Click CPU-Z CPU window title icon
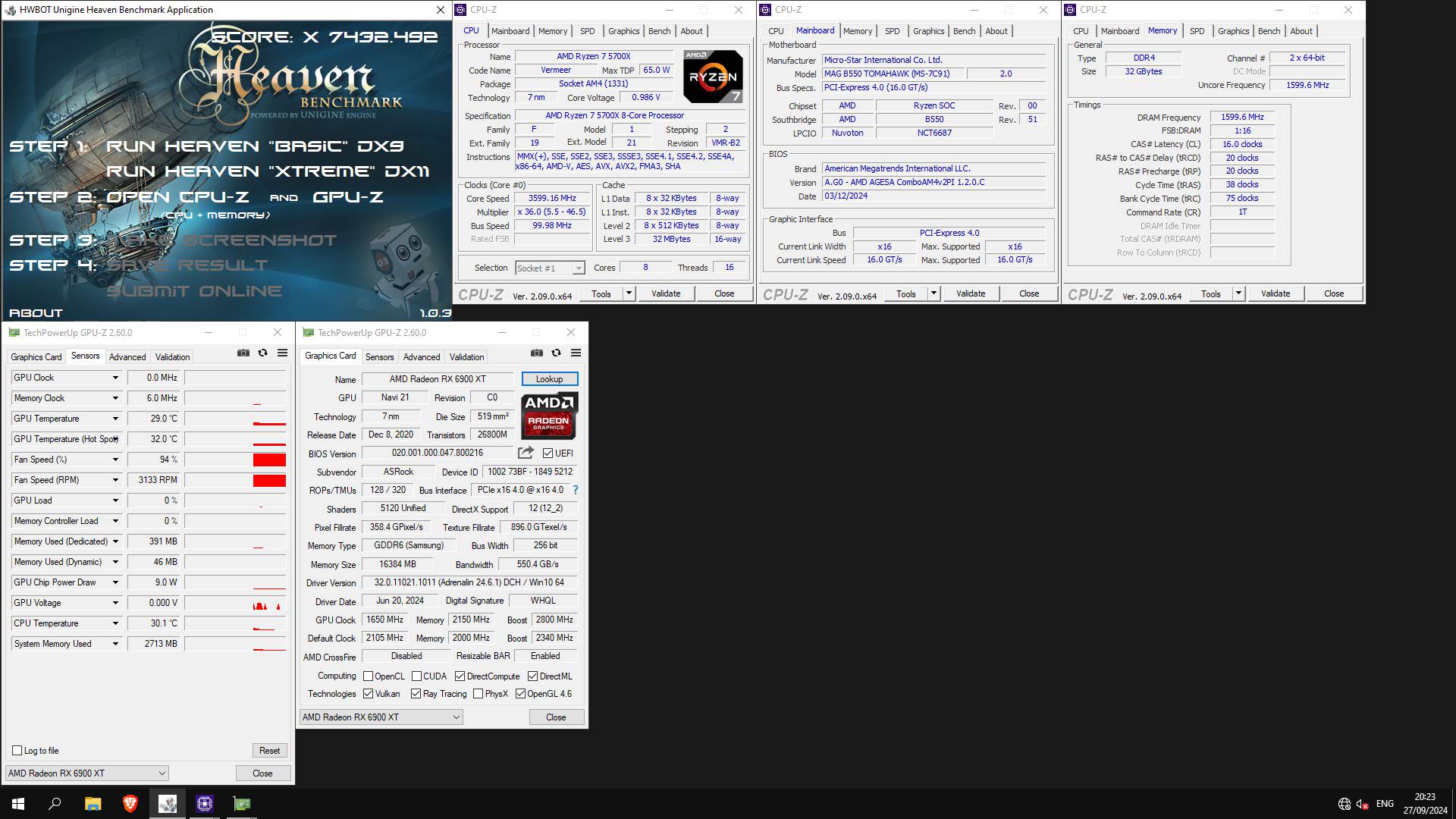This screenshot has height=819, width=1456. 461,10
